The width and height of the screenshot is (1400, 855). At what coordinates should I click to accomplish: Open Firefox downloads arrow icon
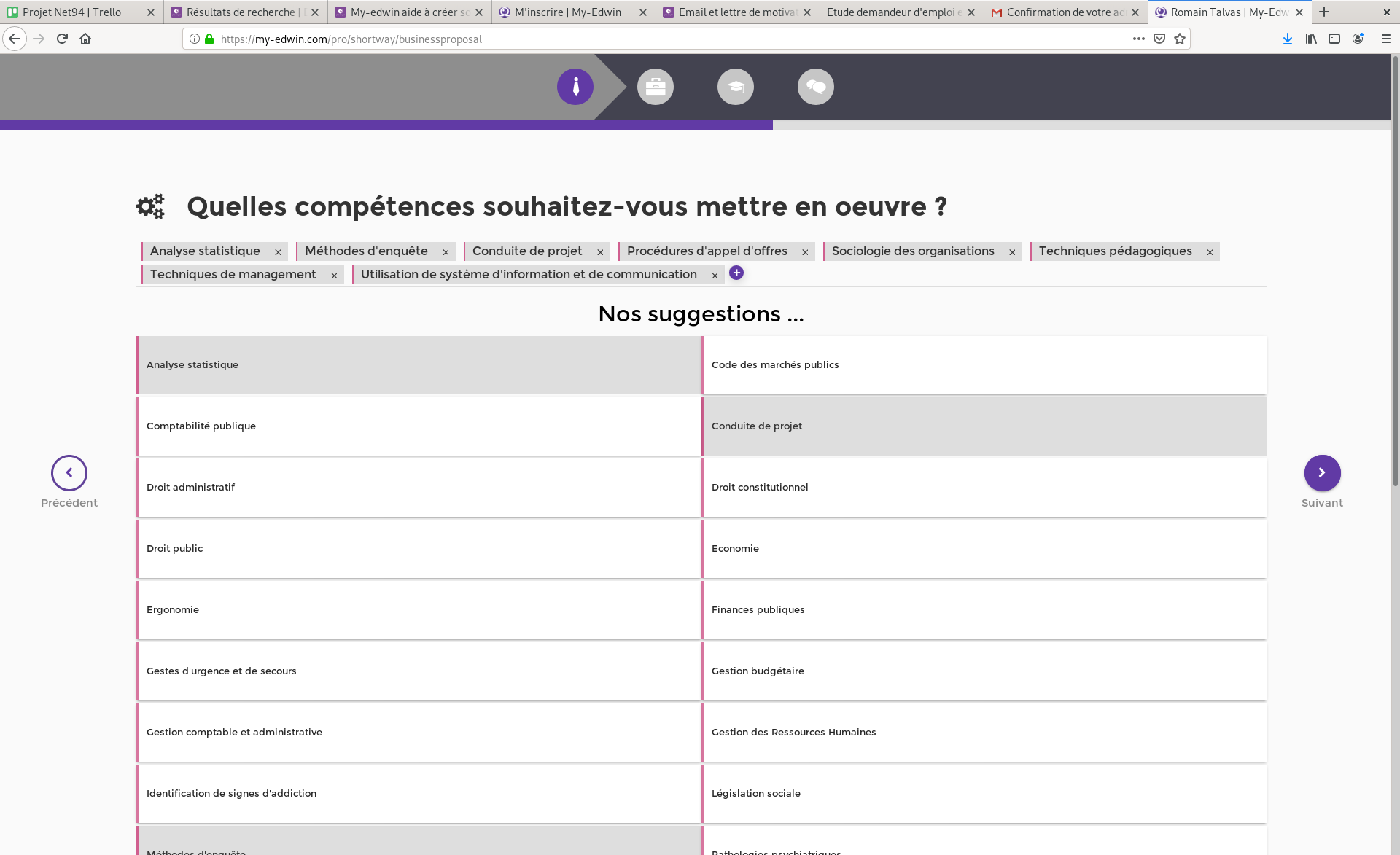click(1287, 39)
